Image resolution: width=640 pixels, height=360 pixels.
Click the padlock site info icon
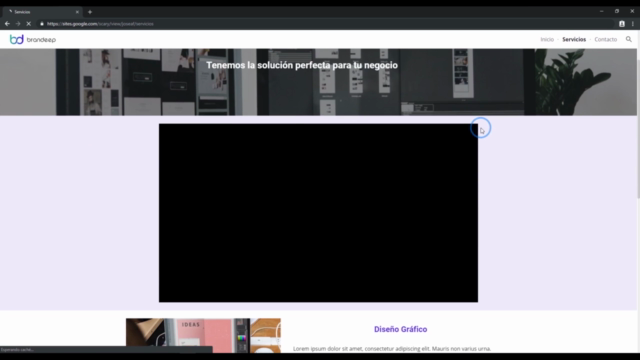(x=42, y=24)
